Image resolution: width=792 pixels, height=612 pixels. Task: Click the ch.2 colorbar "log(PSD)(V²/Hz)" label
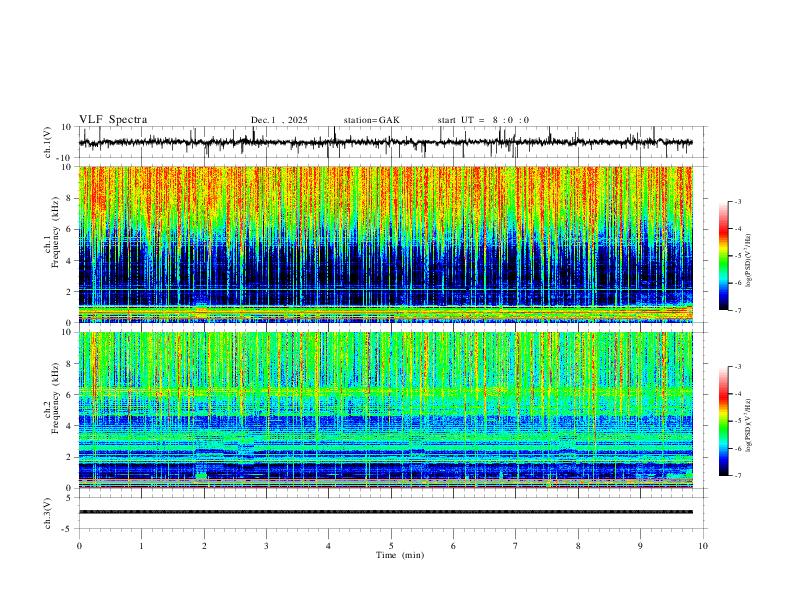click(x=748, y=426)
